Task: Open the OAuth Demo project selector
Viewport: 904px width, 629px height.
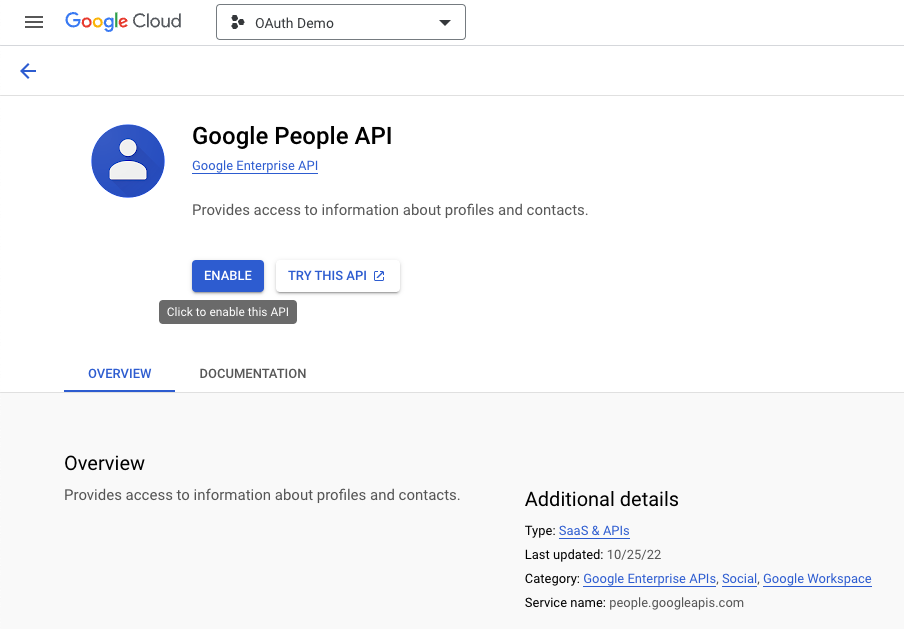Action: point(341,22)
